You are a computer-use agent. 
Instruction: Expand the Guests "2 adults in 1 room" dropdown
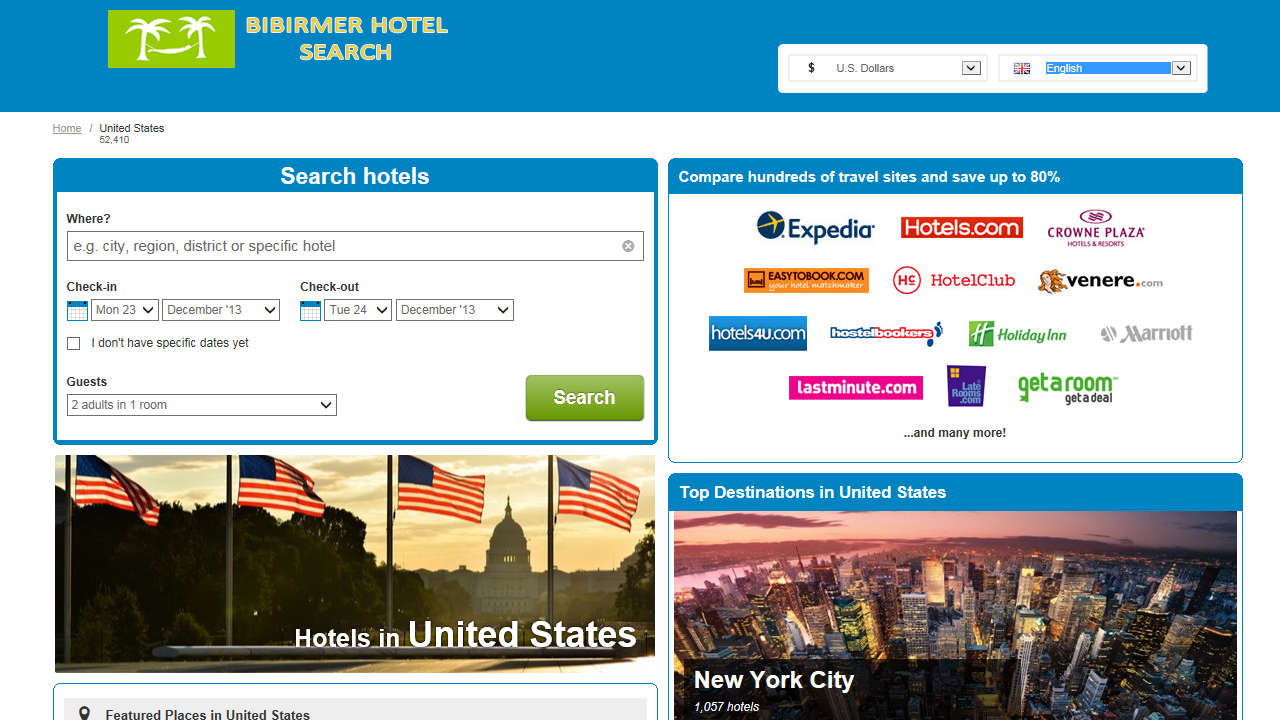point(202,405)
